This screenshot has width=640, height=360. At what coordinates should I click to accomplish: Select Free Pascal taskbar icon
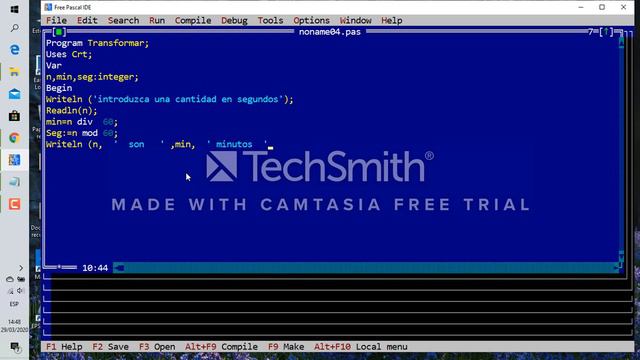(14, 160)
